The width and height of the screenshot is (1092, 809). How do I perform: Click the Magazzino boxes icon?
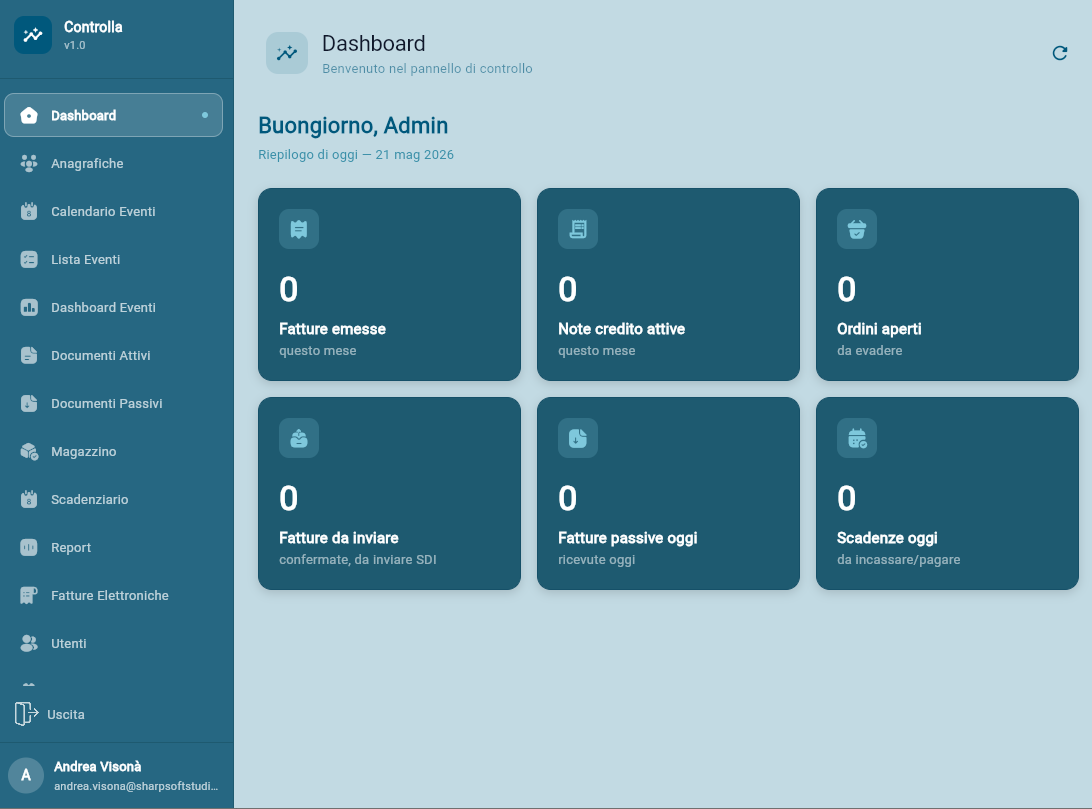click(x=29, y=452)
